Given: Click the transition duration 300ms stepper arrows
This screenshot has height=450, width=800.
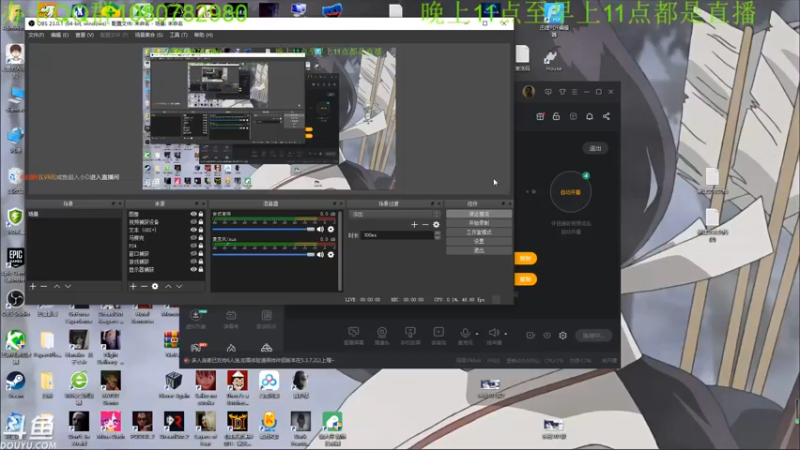Looking at the screenshot, I should tap(437, 235).
